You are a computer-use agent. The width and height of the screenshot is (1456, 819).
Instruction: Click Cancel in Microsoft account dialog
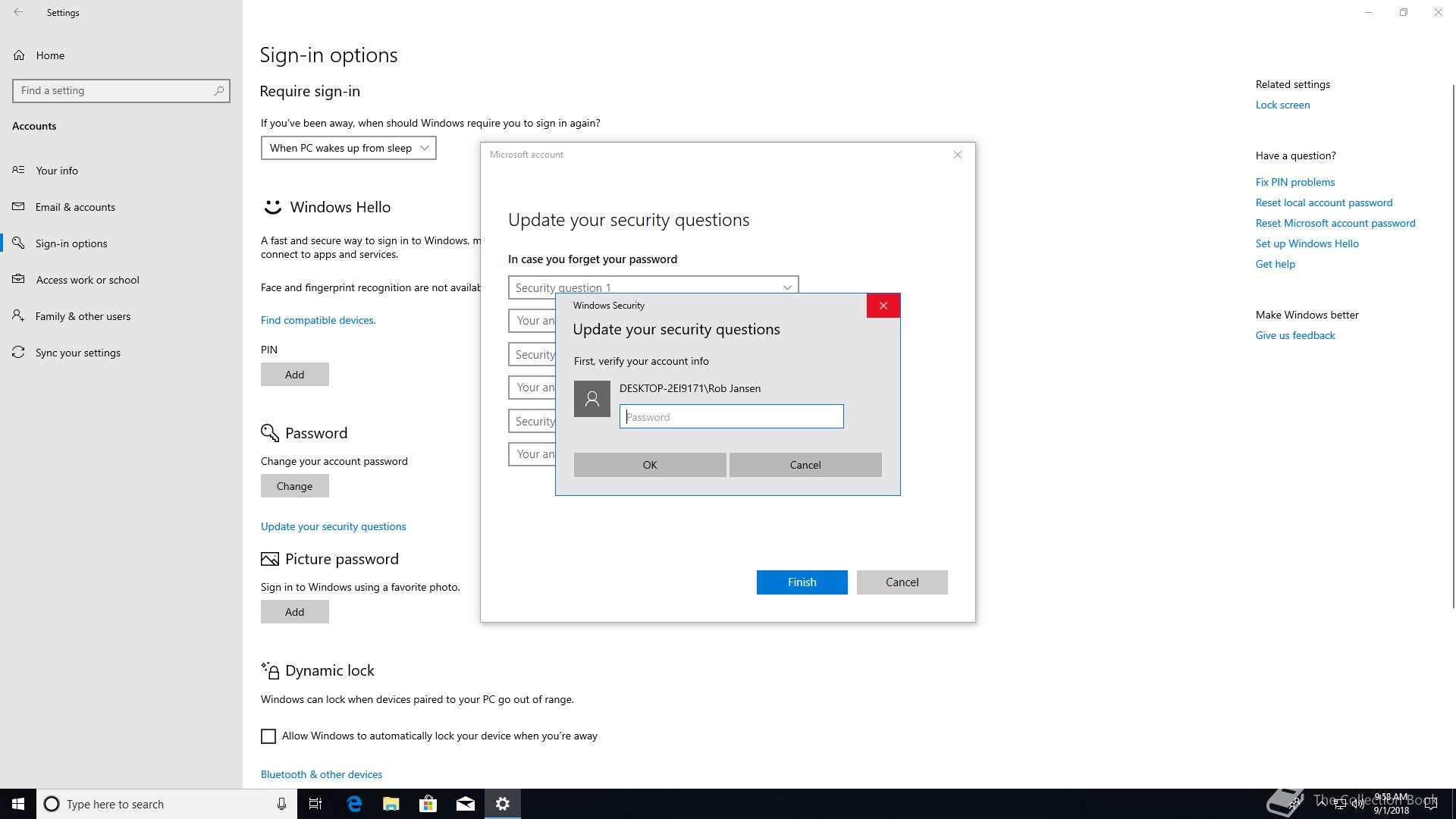pyautogui.click(x=902, y=582)
